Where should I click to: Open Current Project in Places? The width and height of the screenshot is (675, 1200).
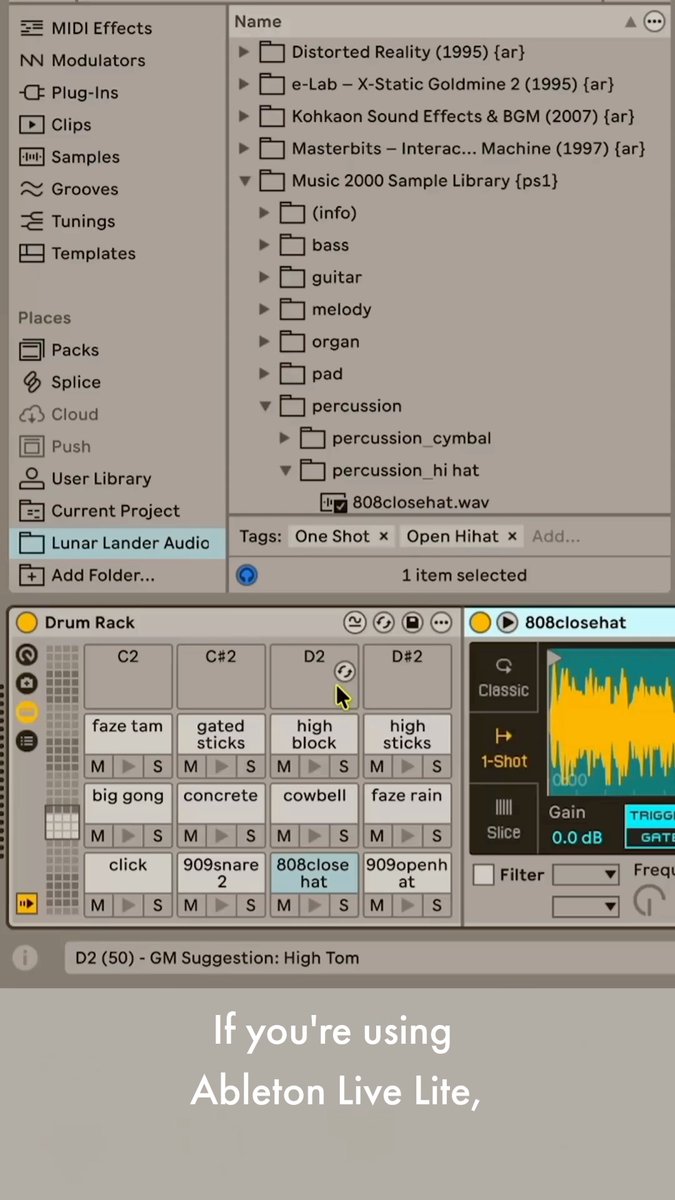click(x=100, y=510)
